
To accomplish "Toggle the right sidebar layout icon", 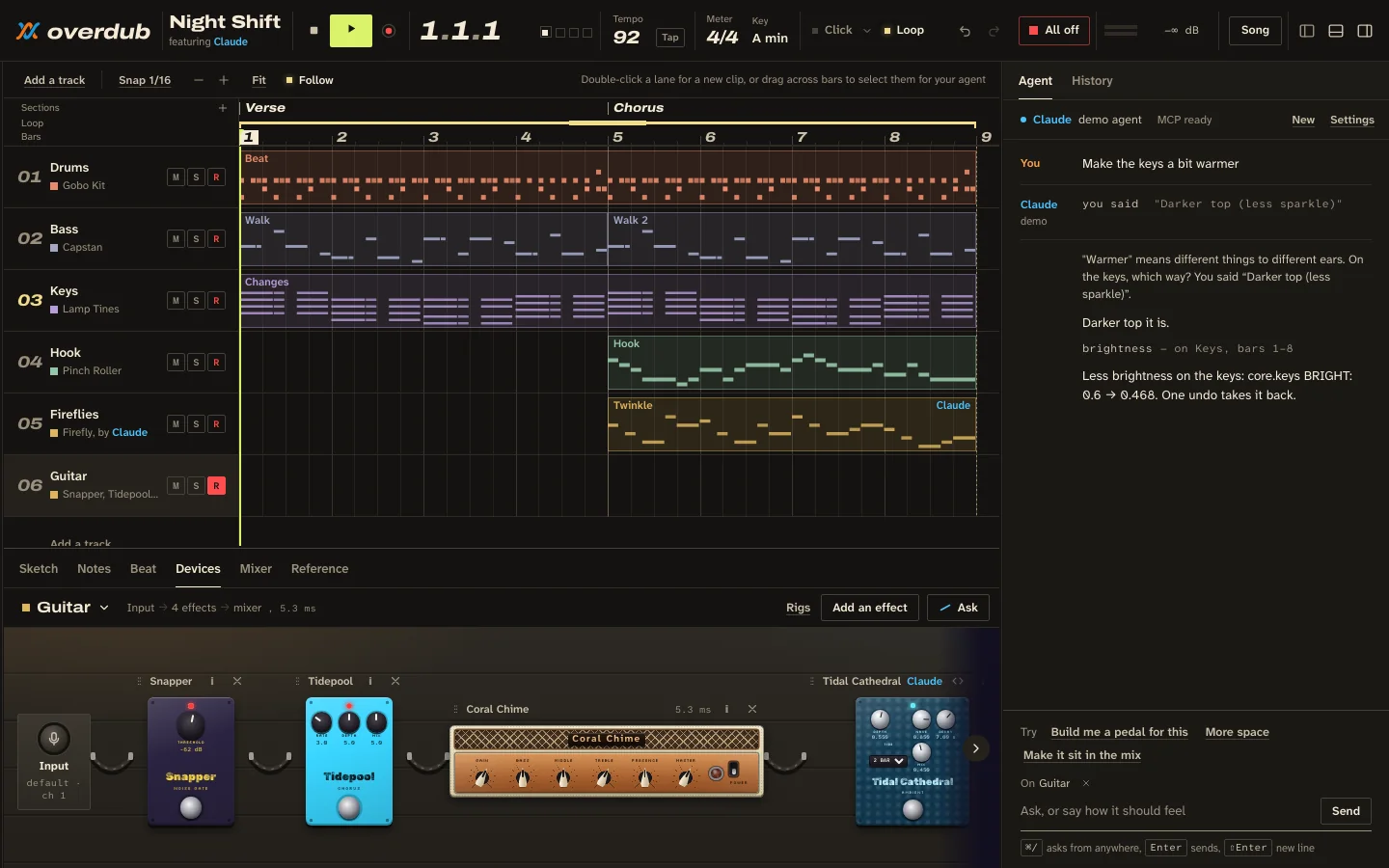I will pyautogui.click(x=1365, y=31).
